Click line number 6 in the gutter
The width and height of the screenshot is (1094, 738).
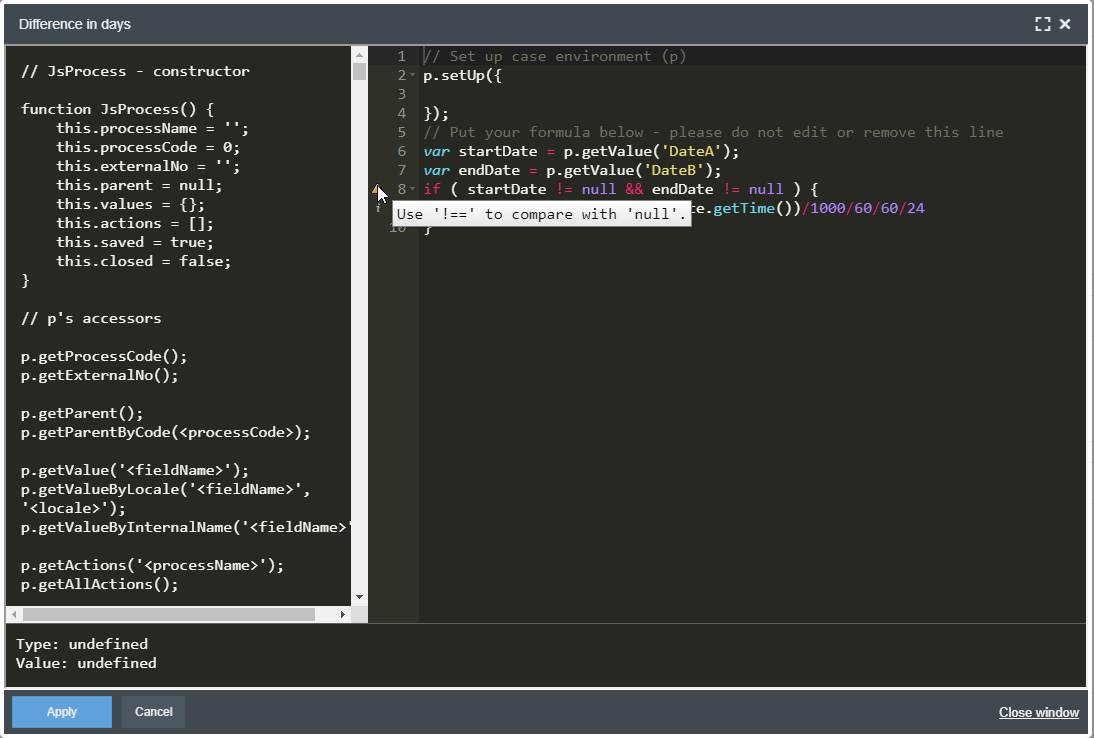pos(401,151)
